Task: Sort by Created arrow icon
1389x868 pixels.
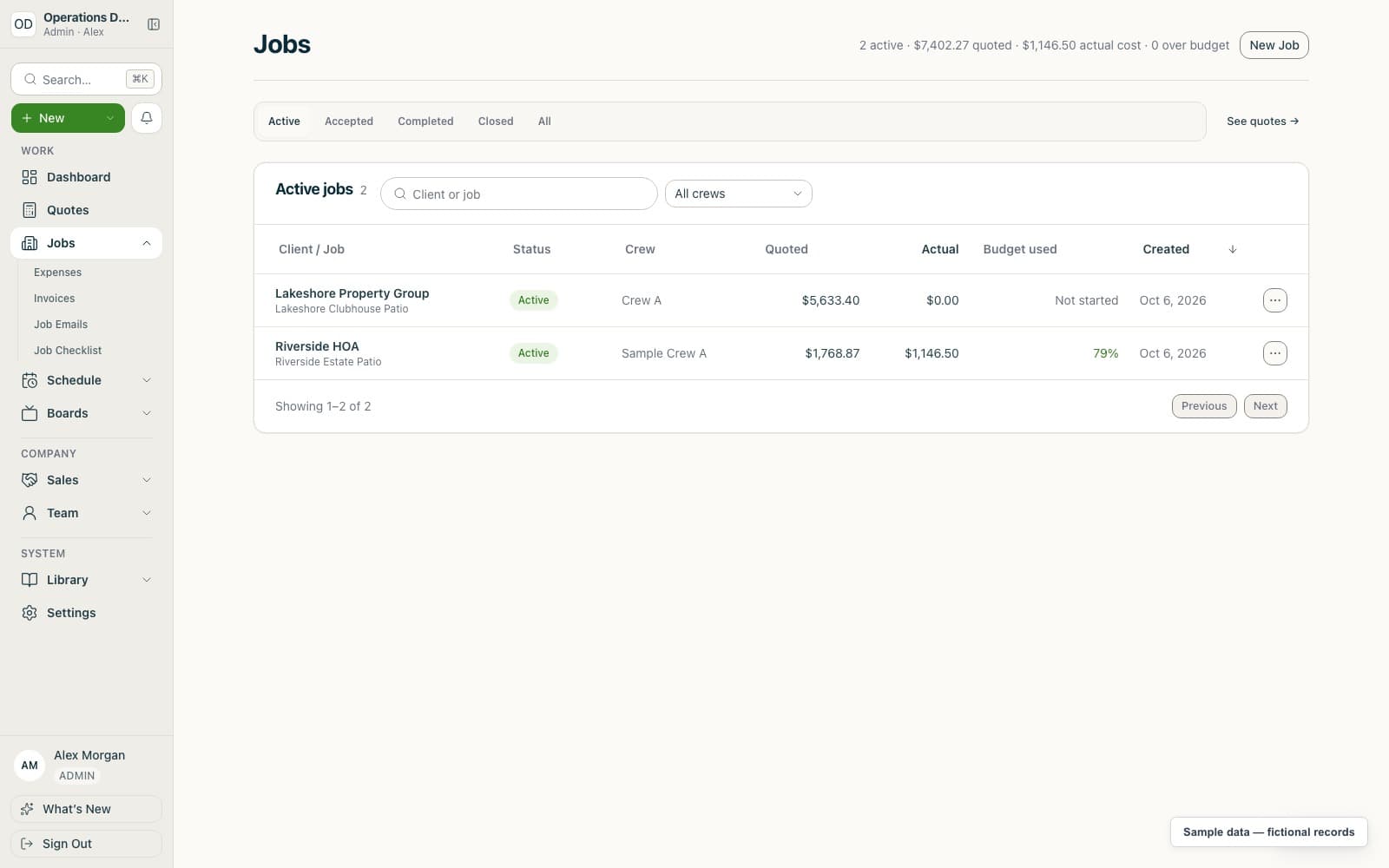Action: (1233, 249)
